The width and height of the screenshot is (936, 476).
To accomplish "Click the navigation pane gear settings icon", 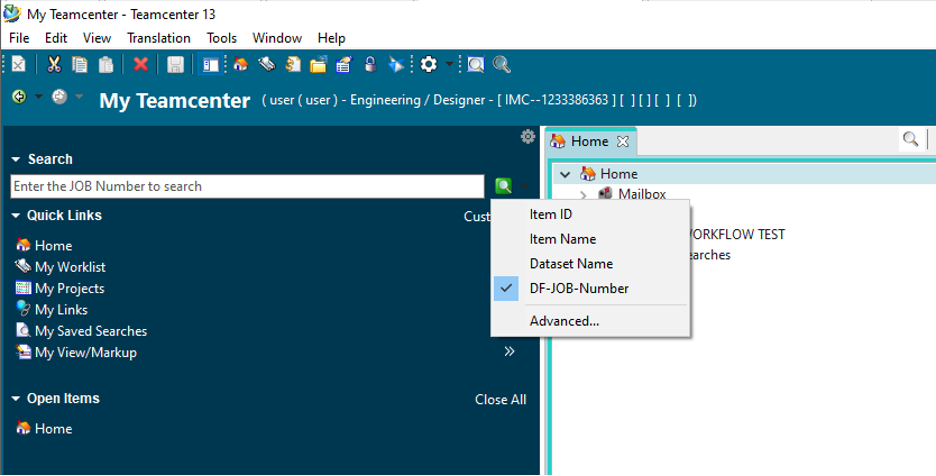I will [x=528, y=136].
